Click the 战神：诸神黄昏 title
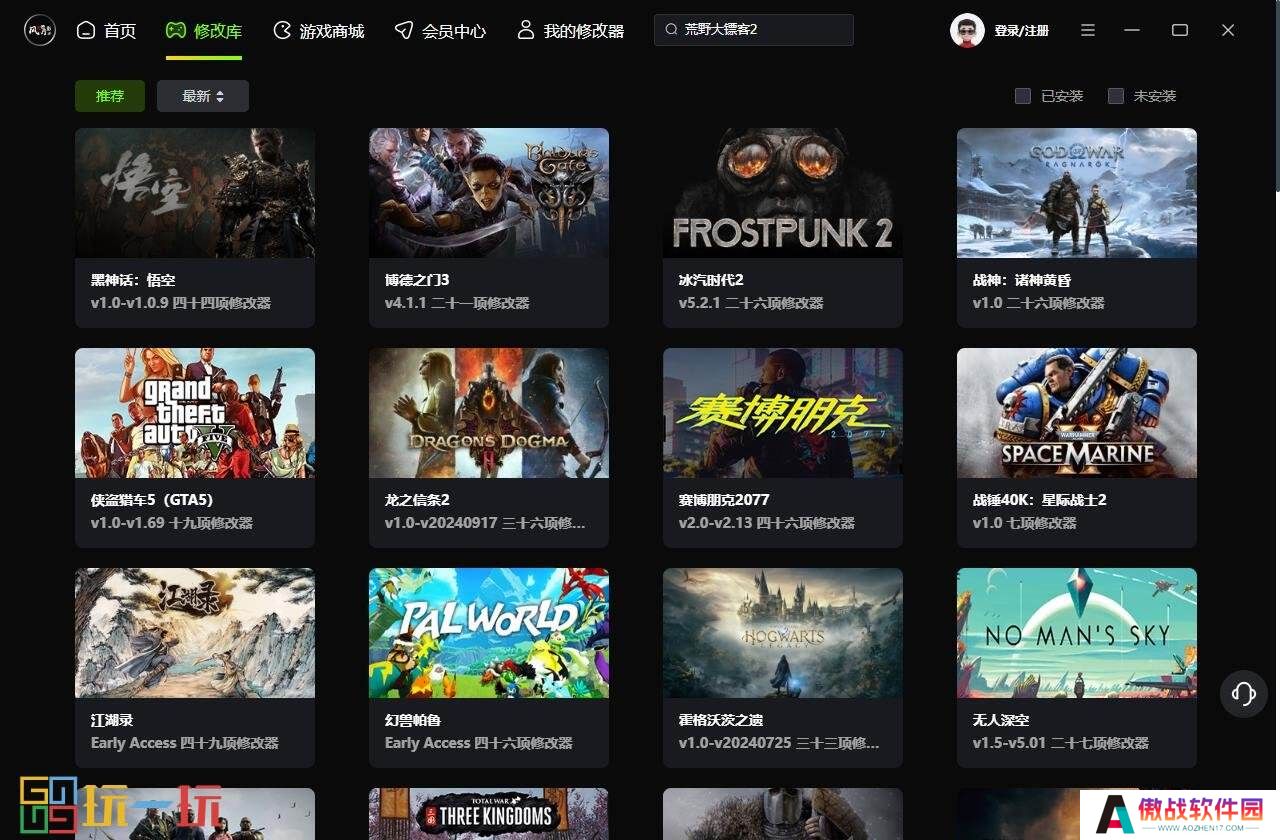Image resolution: width=1280 pixels, height=840 pixels. tap(1022, 280)
